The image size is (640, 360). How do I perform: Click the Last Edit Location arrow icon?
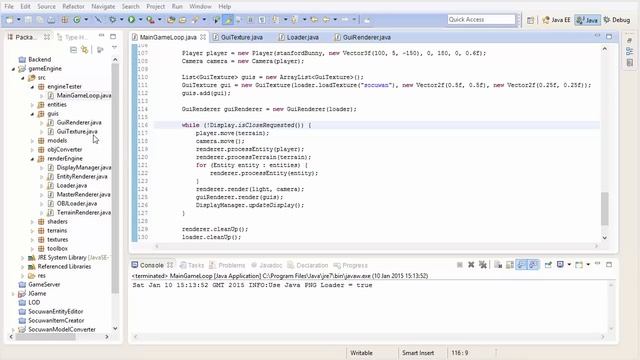tap(314, 20)
